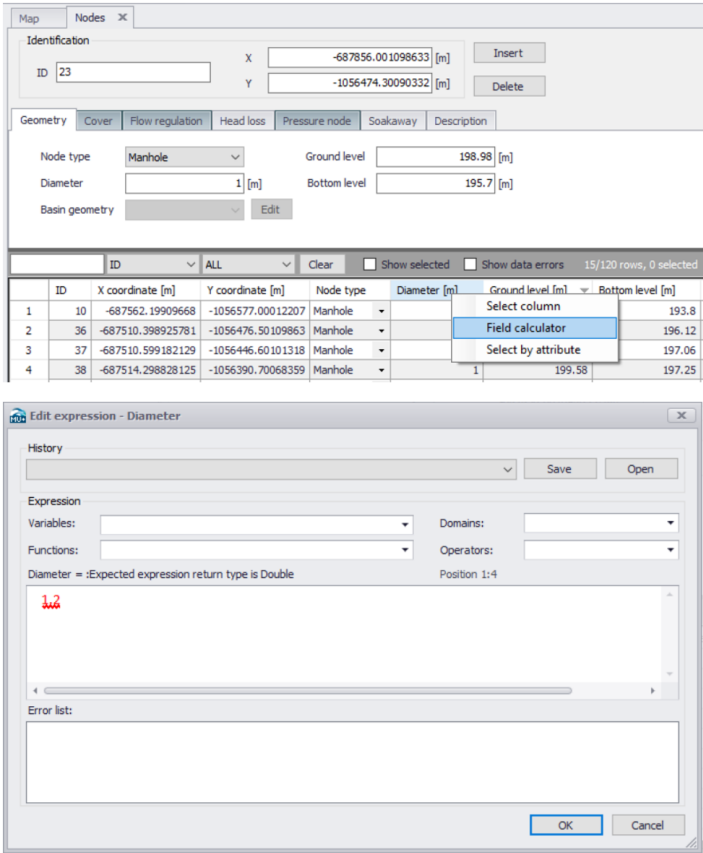Close the Edit expression dialog
Image resolution: width=703 pixels, height=853 pixels.
pos(681,416)
